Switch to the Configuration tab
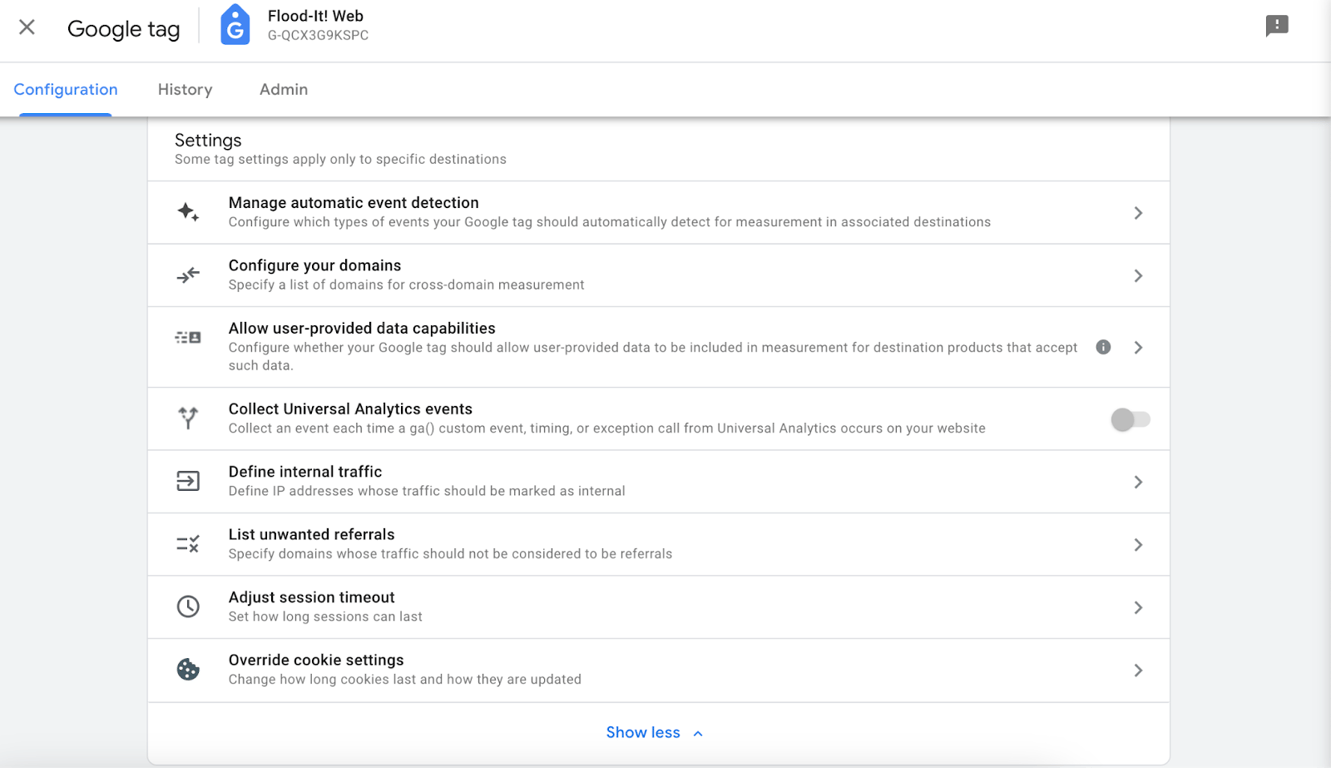Viewport: 1331px width, 768px height. click(x=65, y=89)
